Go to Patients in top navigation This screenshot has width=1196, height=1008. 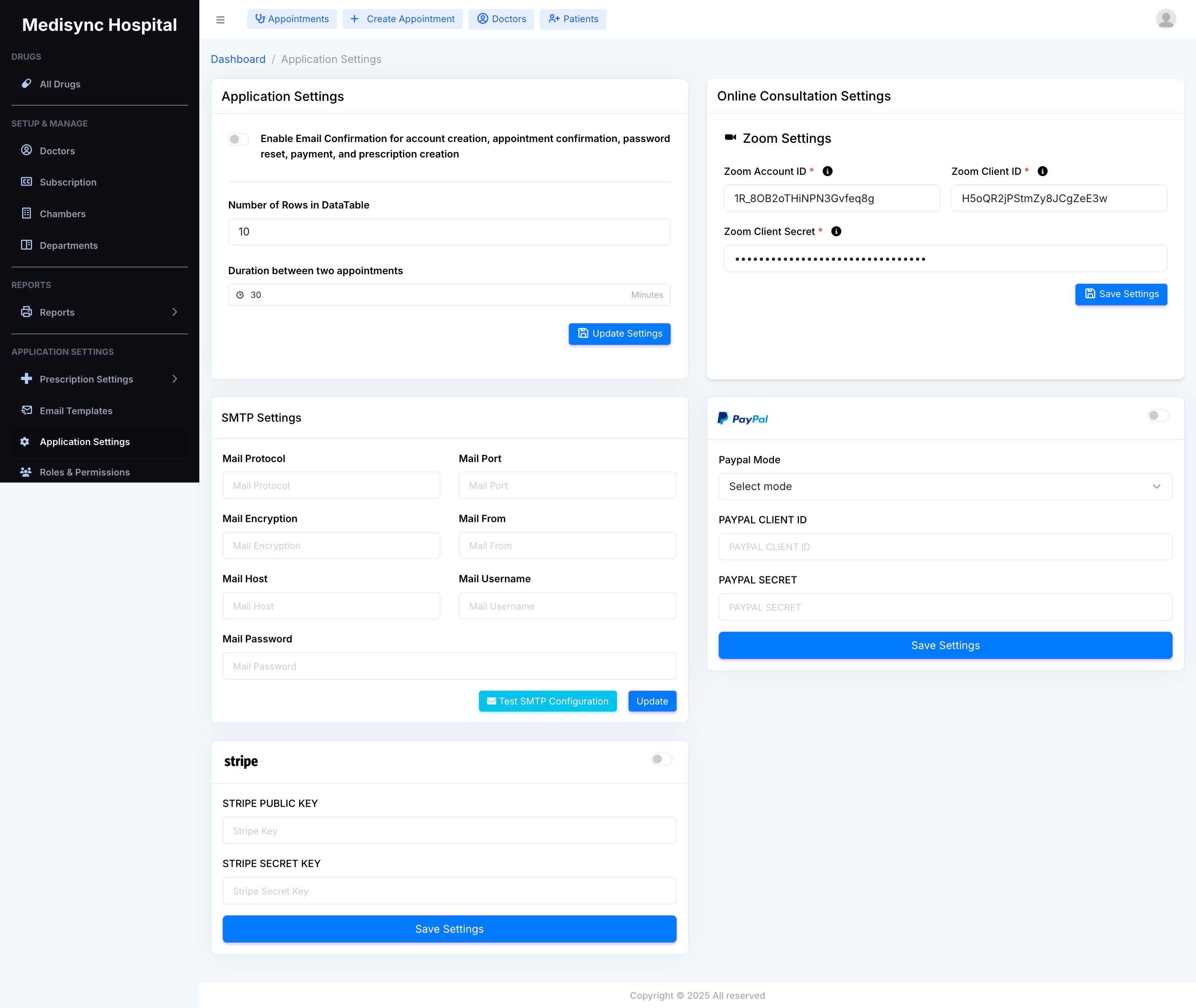click(x=573, y=19)
